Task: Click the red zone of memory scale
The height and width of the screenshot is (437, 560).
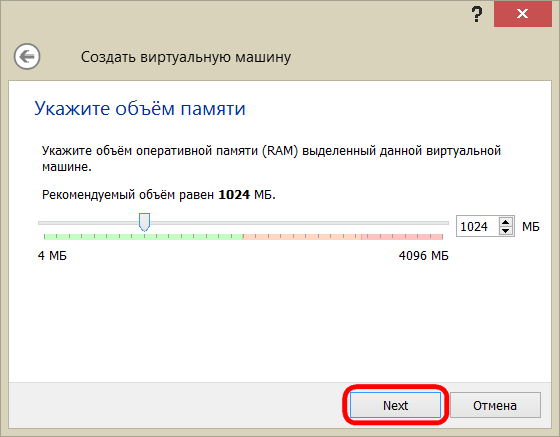Action: (x=402, y=236)
